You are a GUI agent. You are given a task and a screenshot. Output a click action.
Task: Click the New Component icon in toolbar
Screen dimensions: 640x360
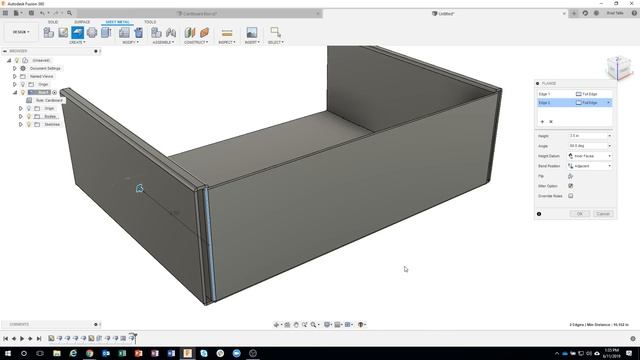(x=49, y=32)
